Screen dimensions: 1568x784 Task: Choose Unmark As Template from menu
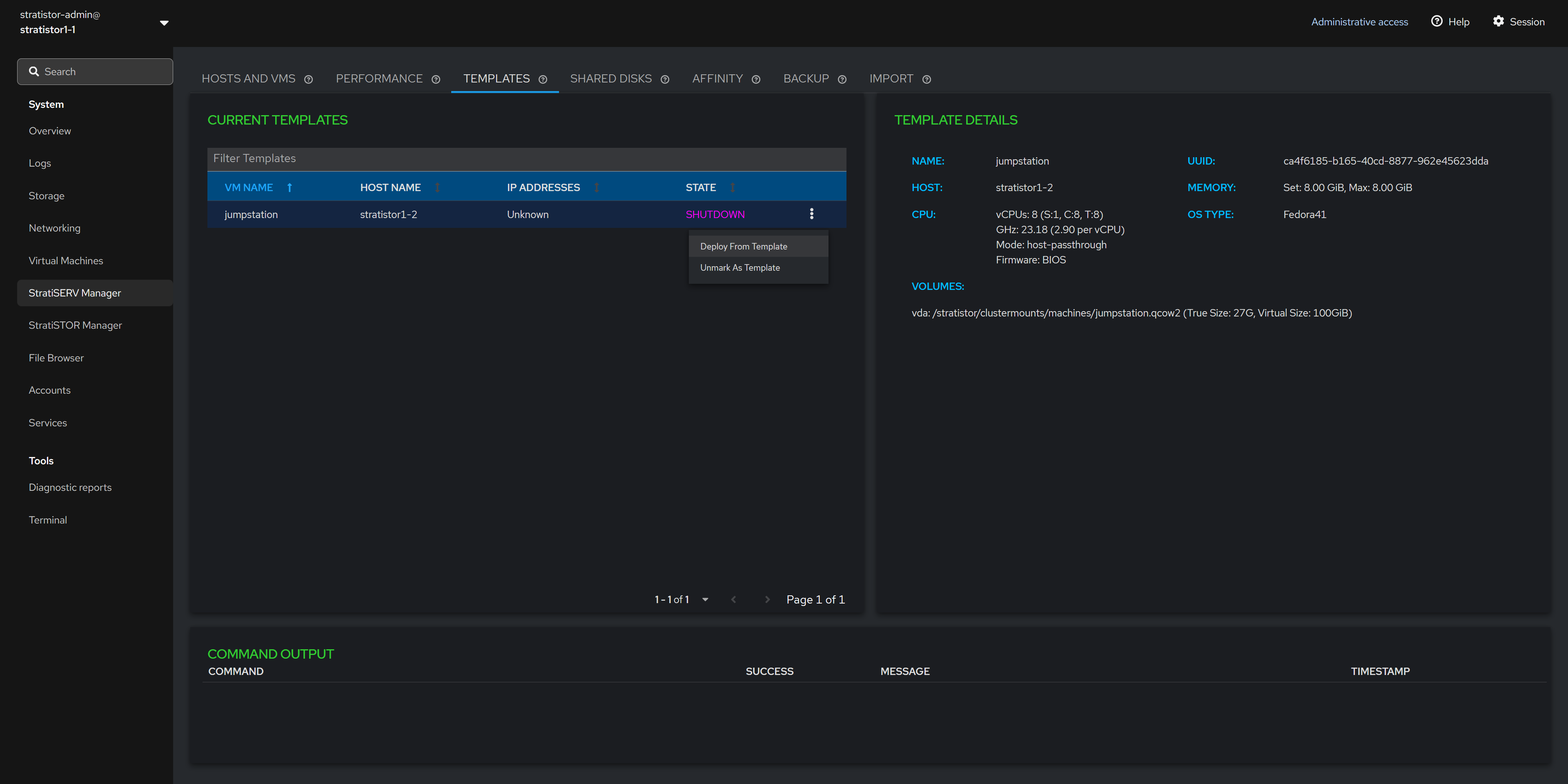pyautogui.click(x=739, y=268)
